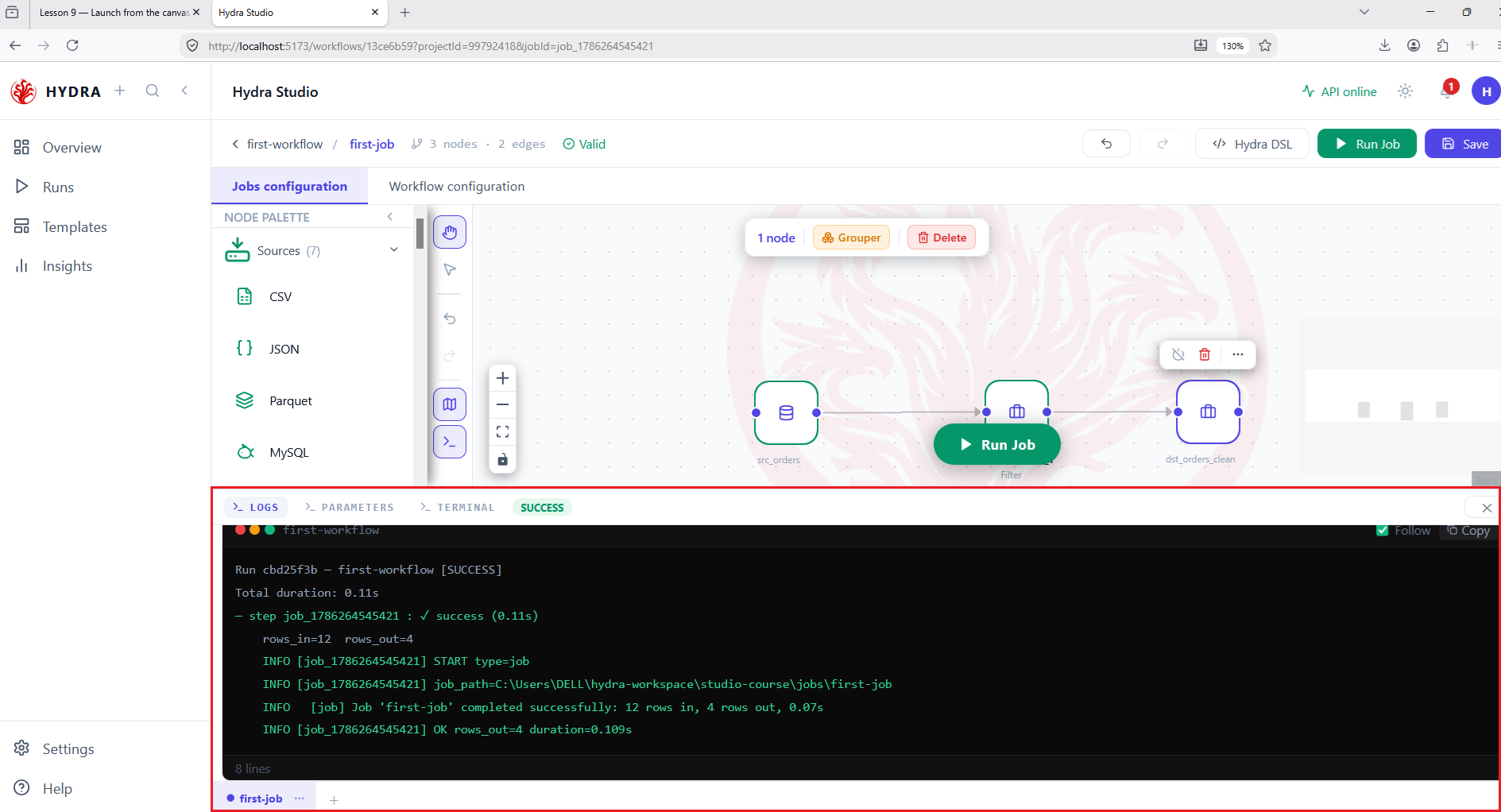Zoom in on the canvas with plus
Screen dimensions: 1501x812
[x=502, y=378]
